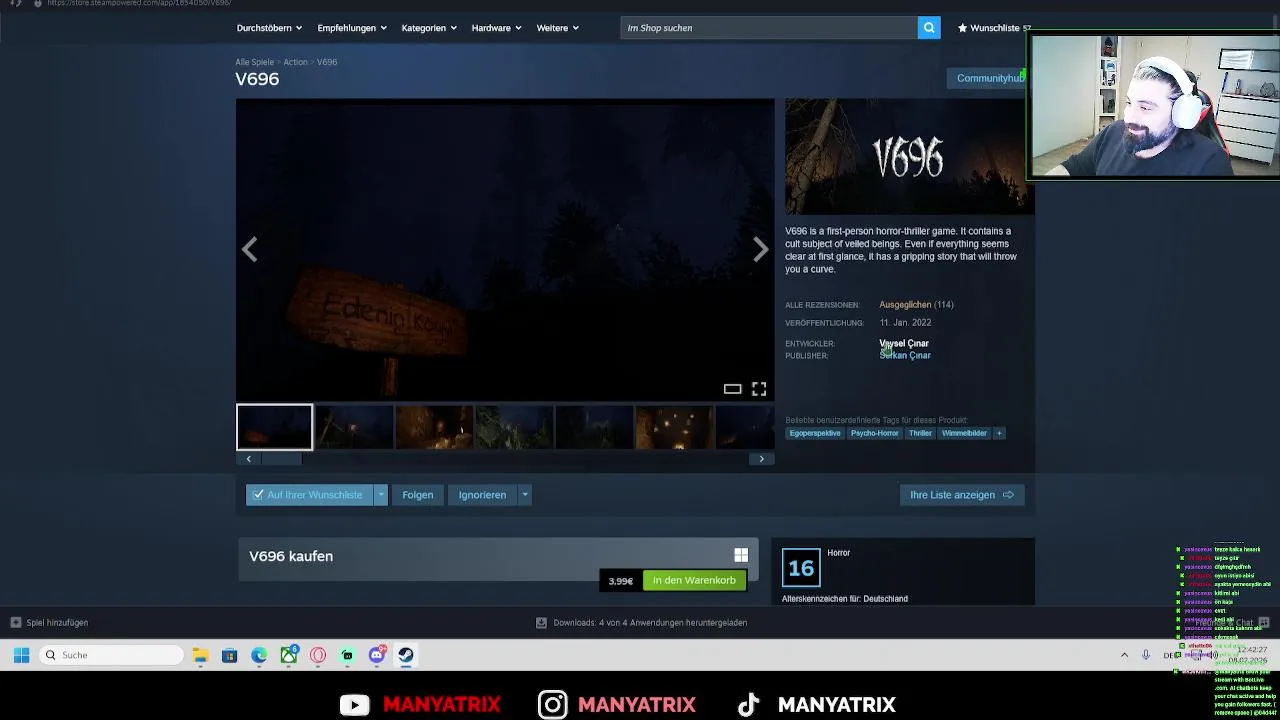Go to Alle Spiele breadcrumb
The width and height of the screenshot is (1280, 720).
[254, 62]
